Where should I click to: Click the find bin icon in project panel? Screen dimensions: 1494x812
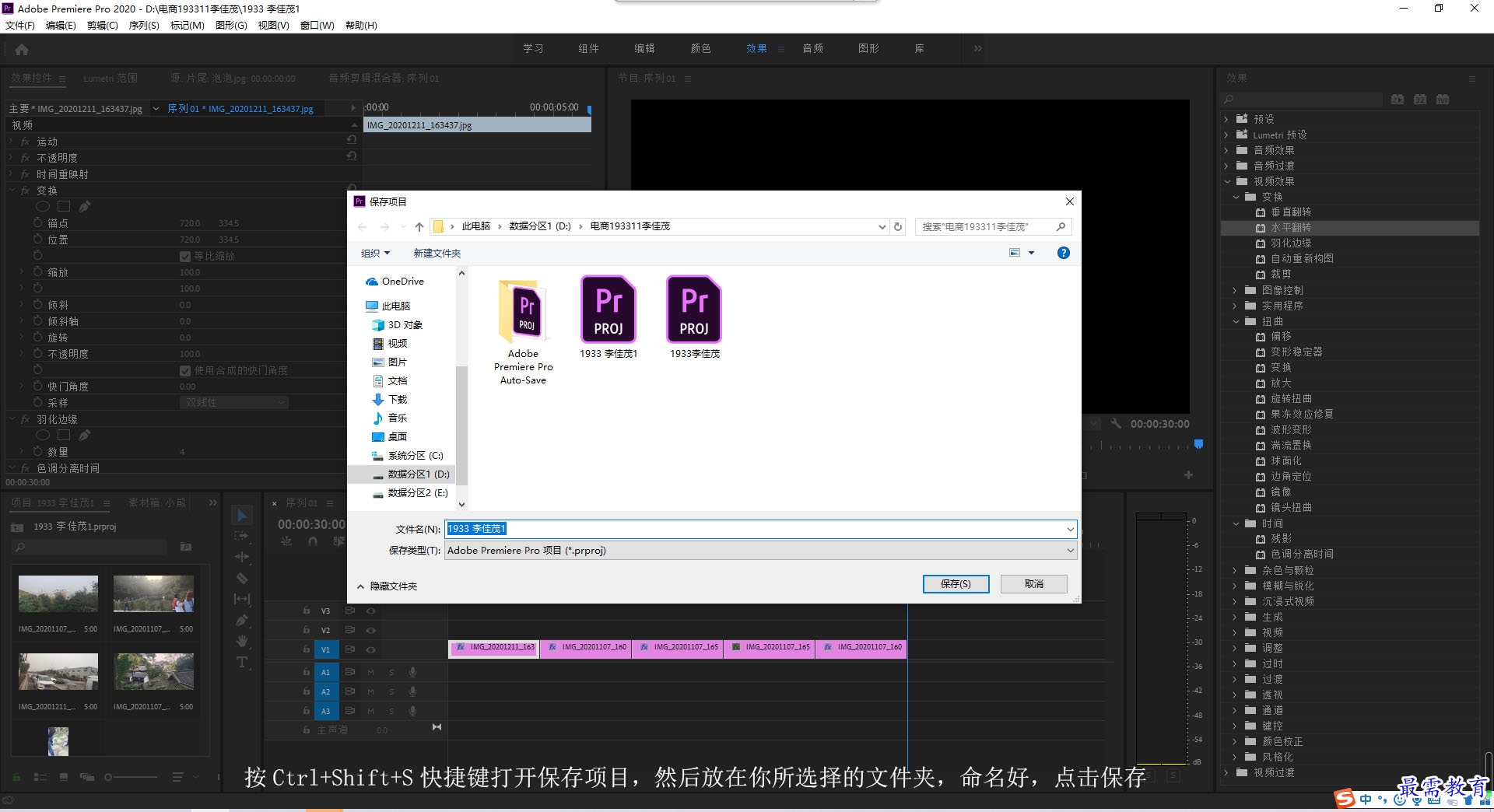click(186, 547)
